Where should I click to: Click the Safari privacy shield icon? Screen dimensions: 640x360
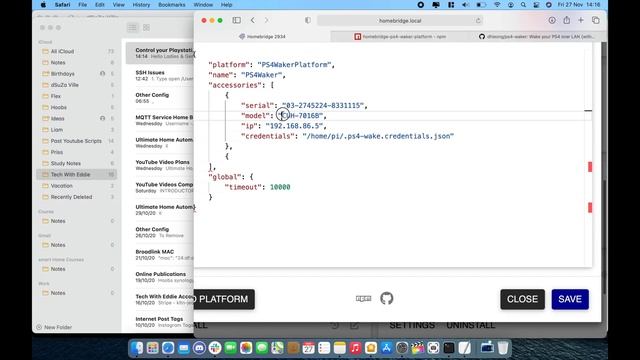point(308,20)
